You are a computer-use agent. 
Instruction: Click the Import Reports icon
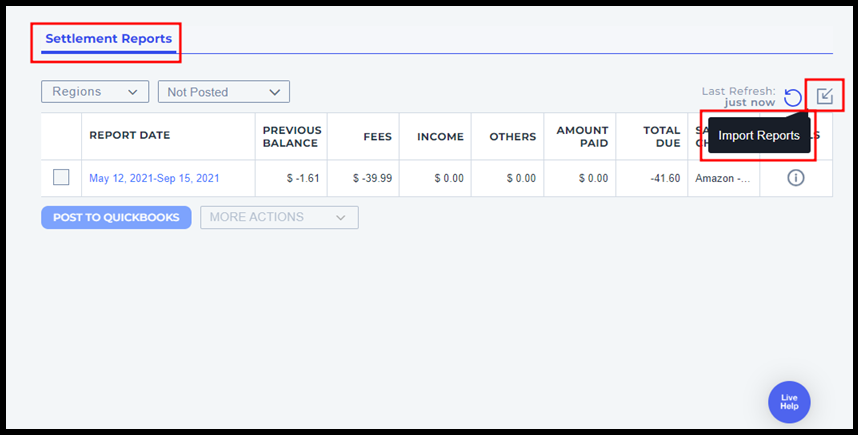(x=825, y=96)
